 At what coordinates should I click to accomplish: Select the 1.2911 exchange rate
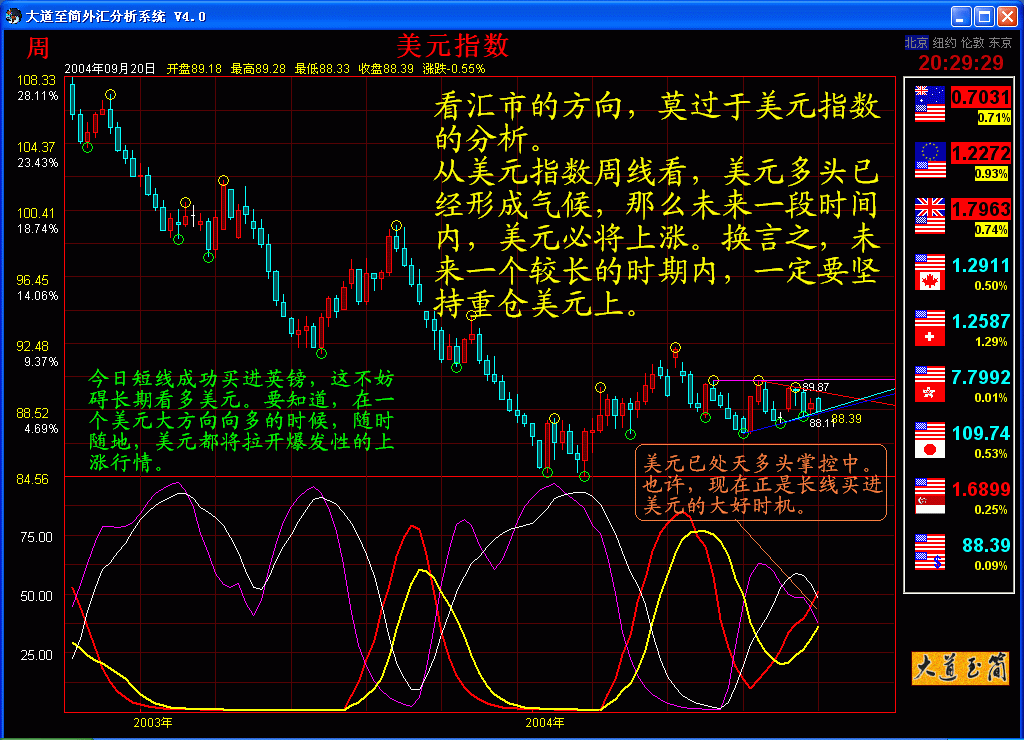(x=980, y=265)
